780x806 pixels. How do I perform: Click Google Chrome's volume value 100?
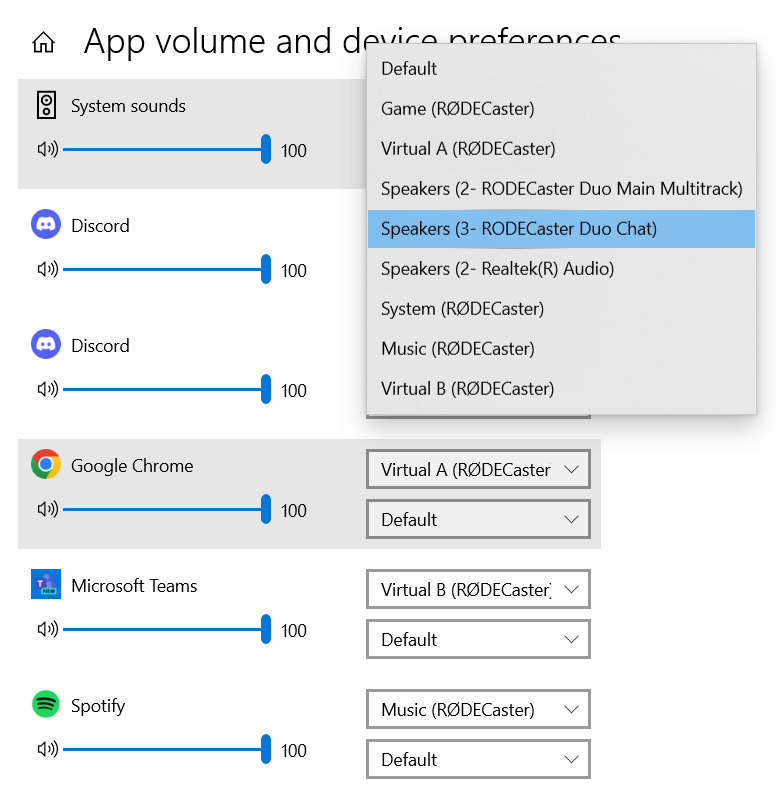(x=294, y=511)
